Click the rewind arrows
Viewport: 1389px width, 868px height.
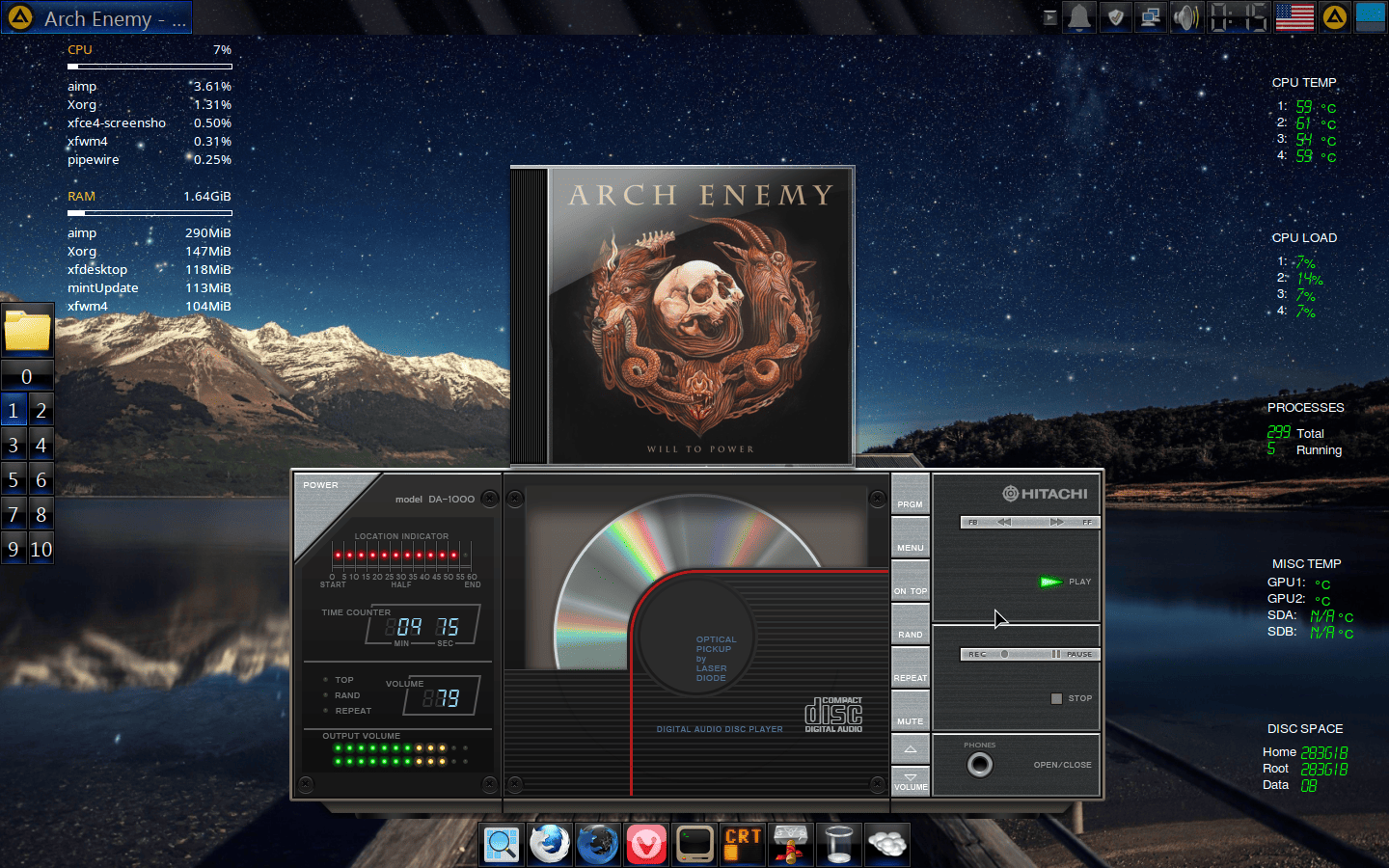pyautogui.click(x=1004, y=522)
